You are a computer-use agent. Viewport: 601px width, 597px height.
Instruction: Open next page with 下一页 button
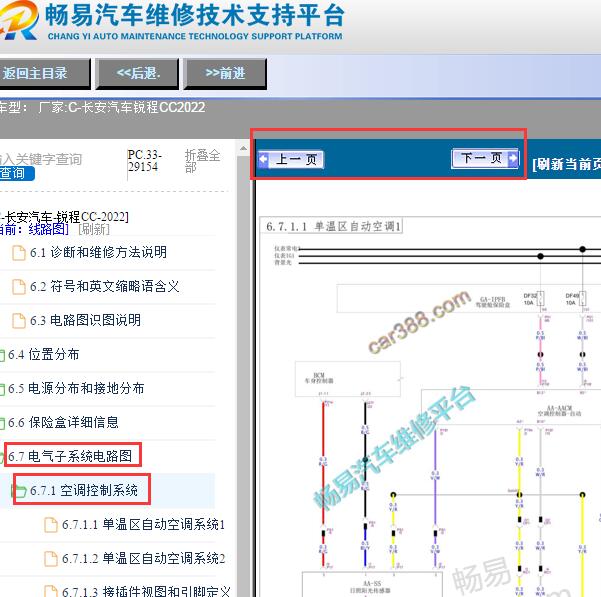pyautogui.click(x=485, y=158)
